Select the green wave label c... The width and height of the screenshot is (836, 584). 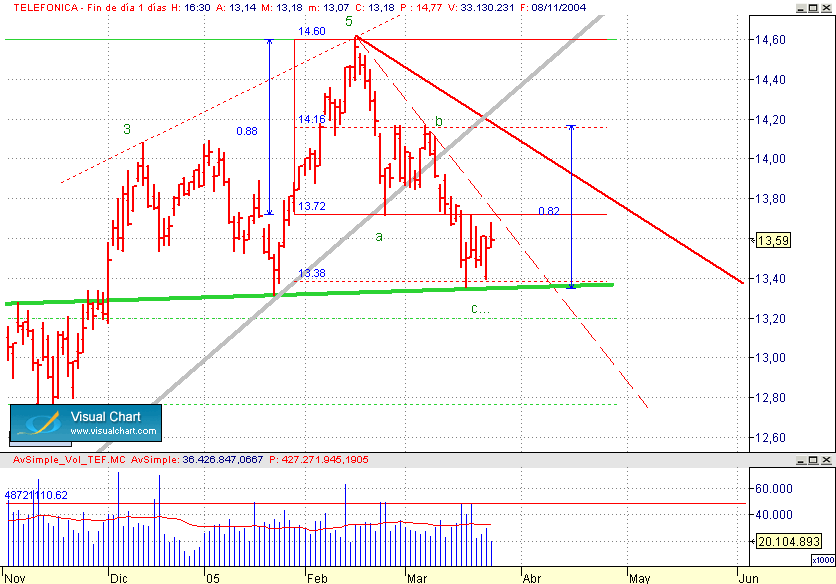(x=480, y=308)
